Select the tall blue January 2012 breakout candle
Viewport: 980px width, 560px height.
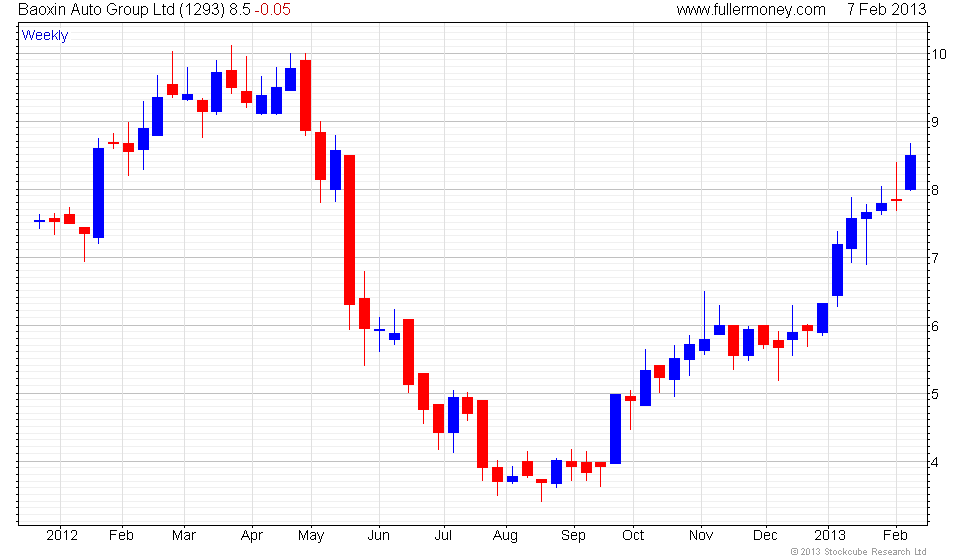pos(99,193)
